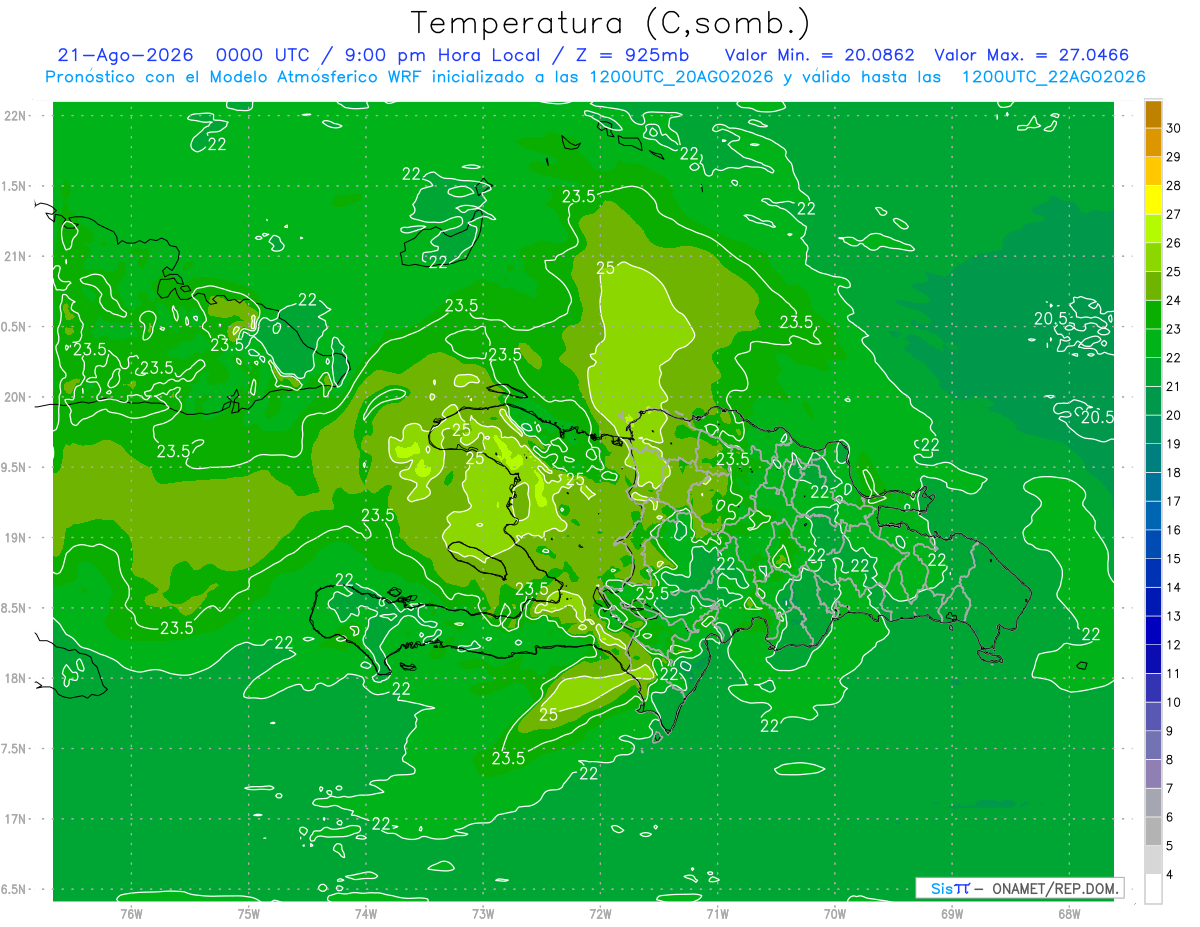Click the "19" label on the color scale
Image resolution: width=1200 pixels, height=927 pixels.
[1174, 444]
